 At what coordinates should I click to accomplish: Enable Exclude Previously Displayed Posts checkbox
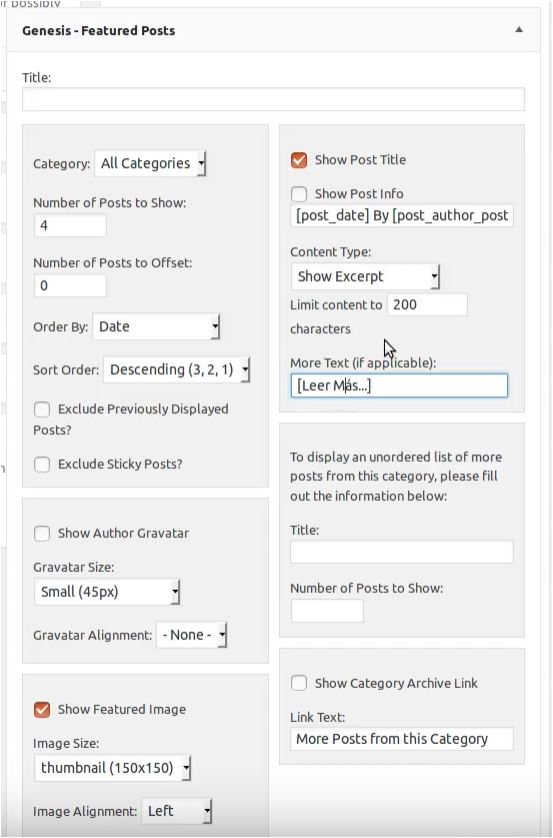point(42,409)
